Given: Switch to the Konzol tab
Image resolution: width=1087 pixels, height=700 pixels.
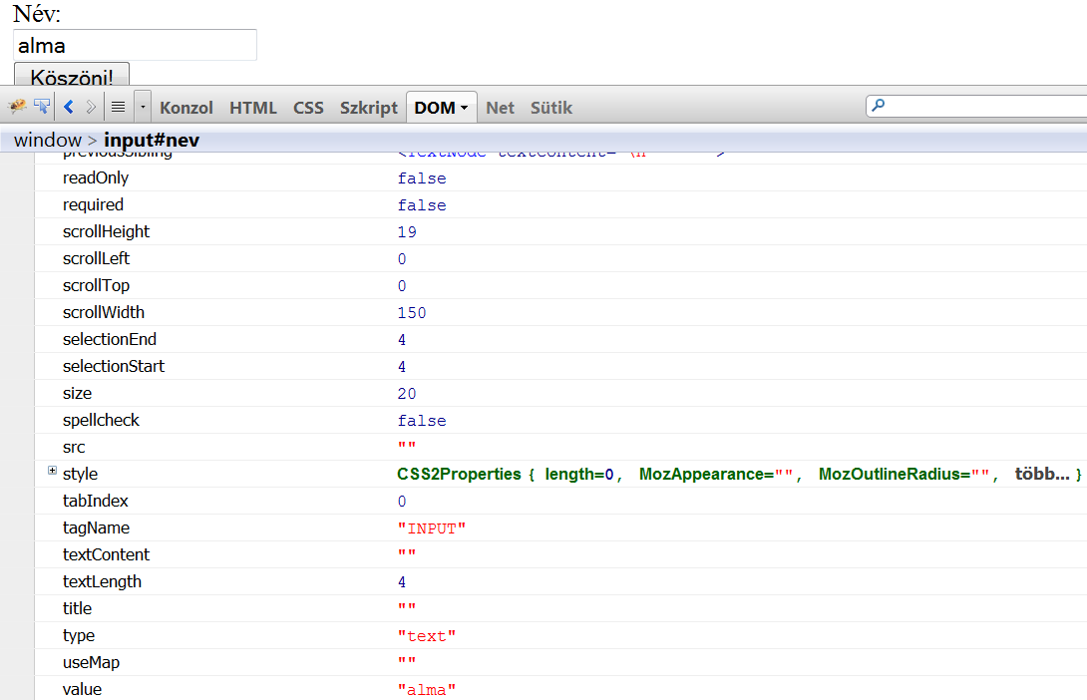Looking at the screenshot, I should pyautogui.click(x=186, y=108).
